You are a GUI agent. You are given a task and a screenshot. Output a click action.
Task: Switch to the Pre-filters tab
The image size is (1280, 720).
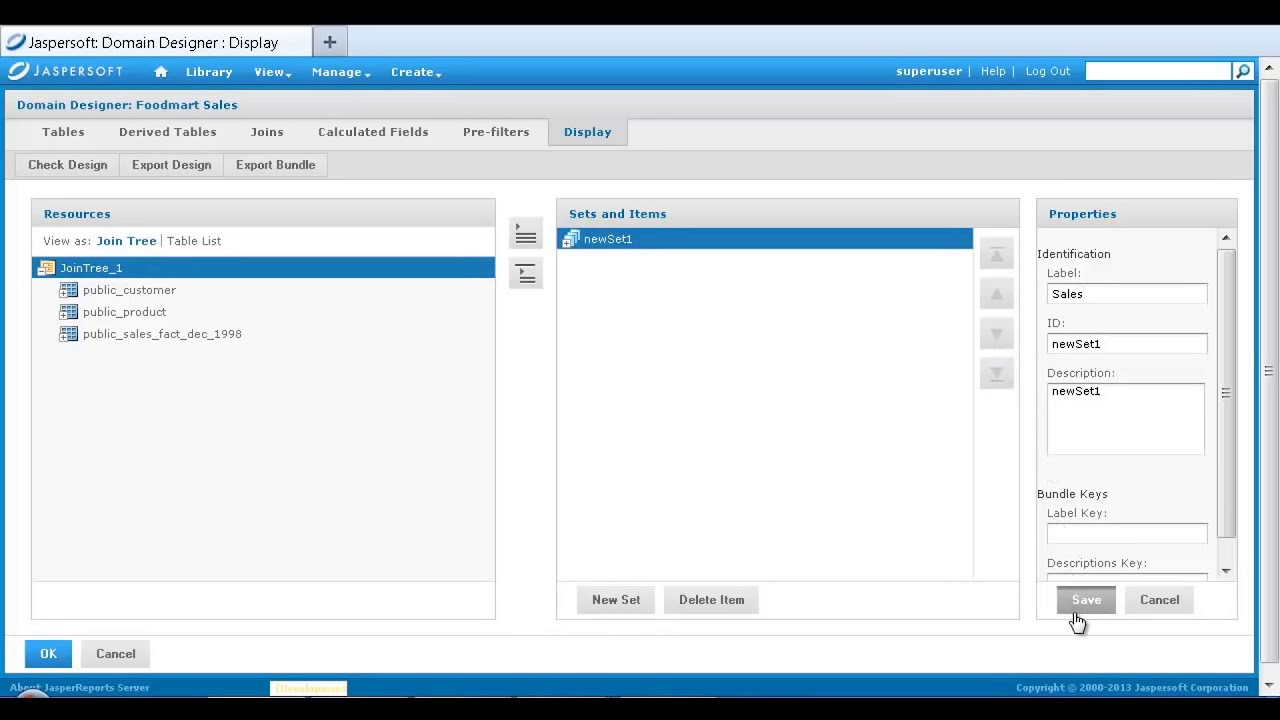pos(496,132)
